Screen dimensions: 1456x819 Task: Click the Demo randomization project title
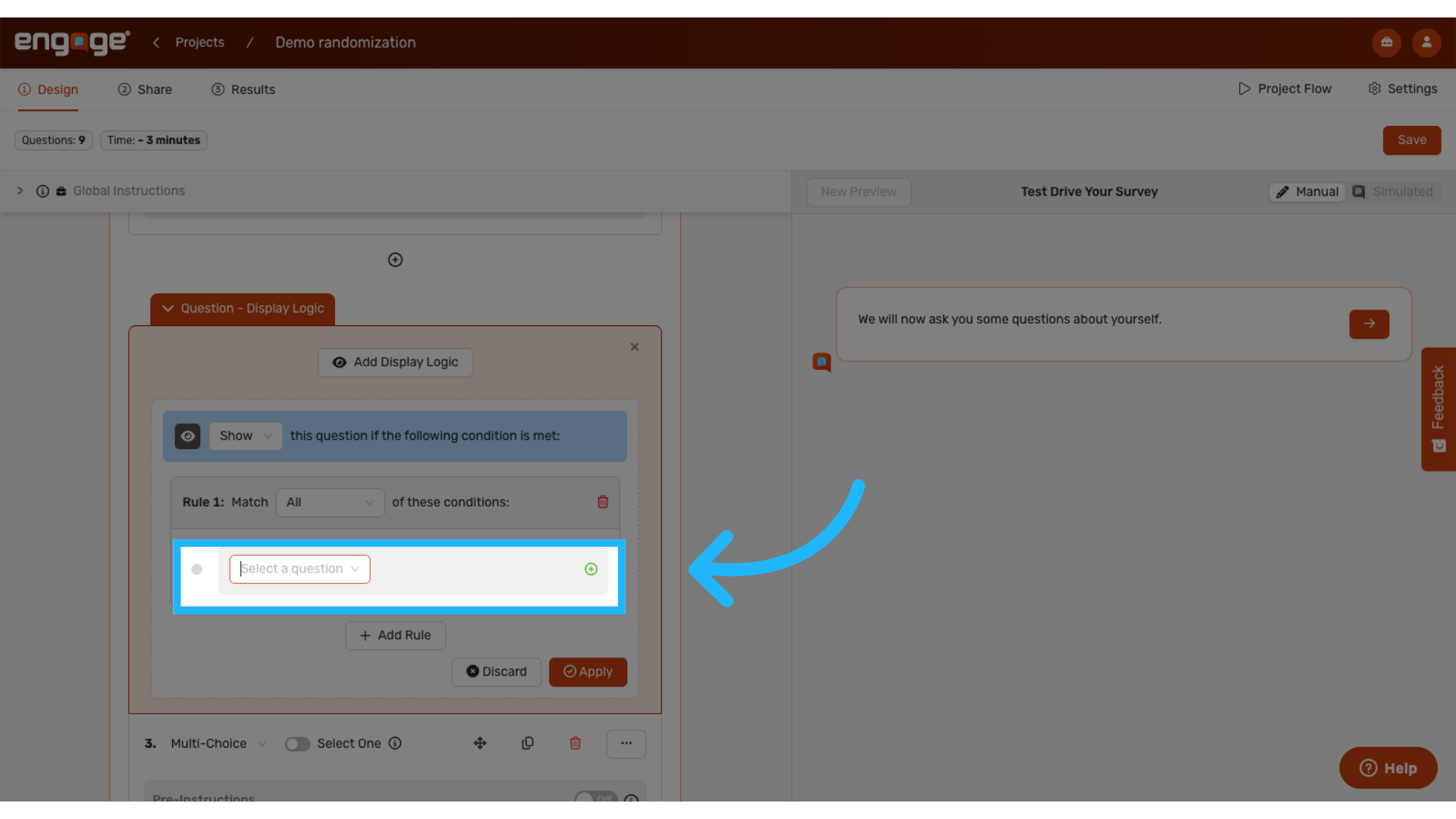(346, 42)
